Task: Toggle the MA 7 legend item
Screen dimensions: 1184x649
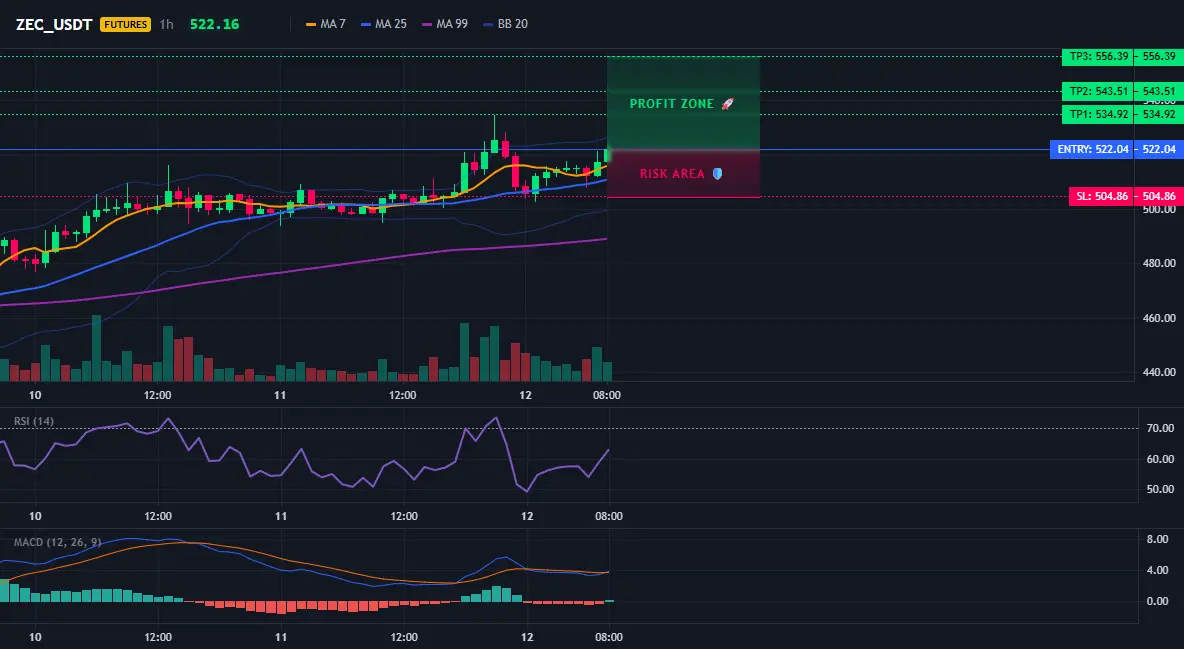Action: (x=325, y=24)
